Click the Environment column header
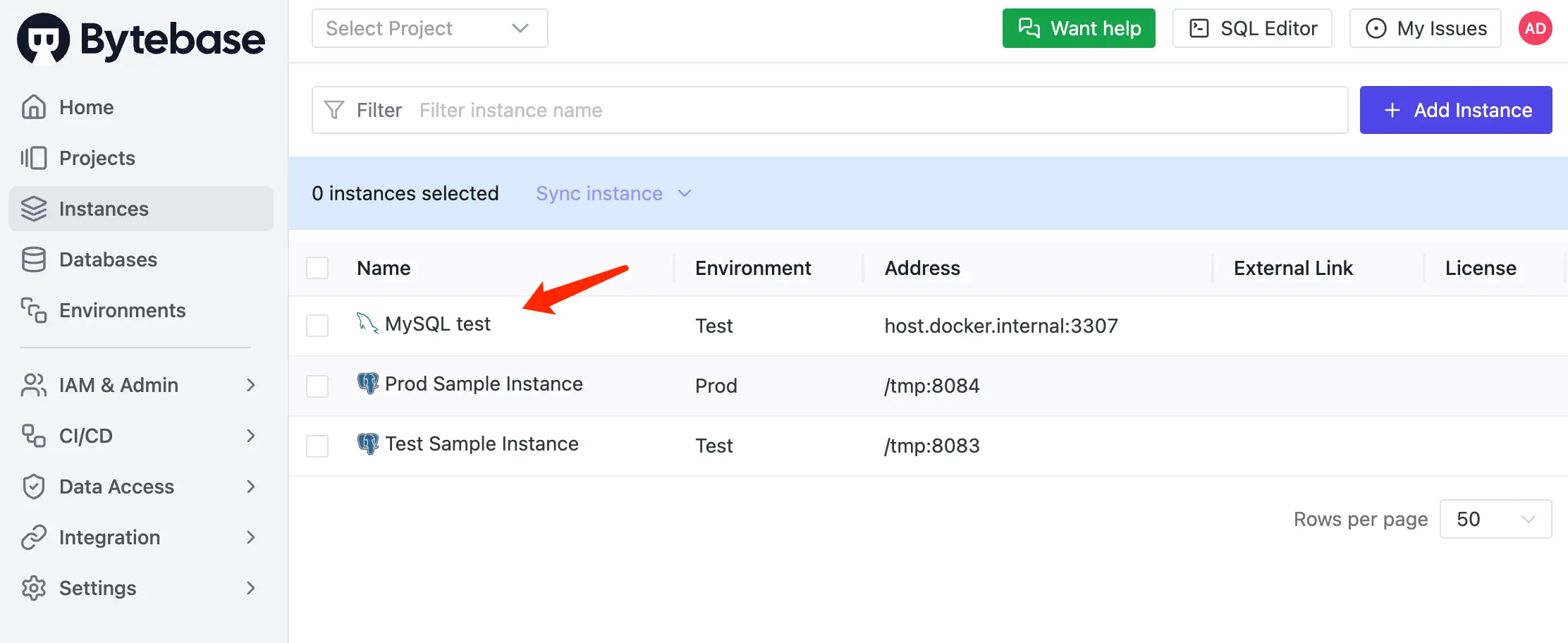This screenshot has height=643, width=1568. point(753,268)
